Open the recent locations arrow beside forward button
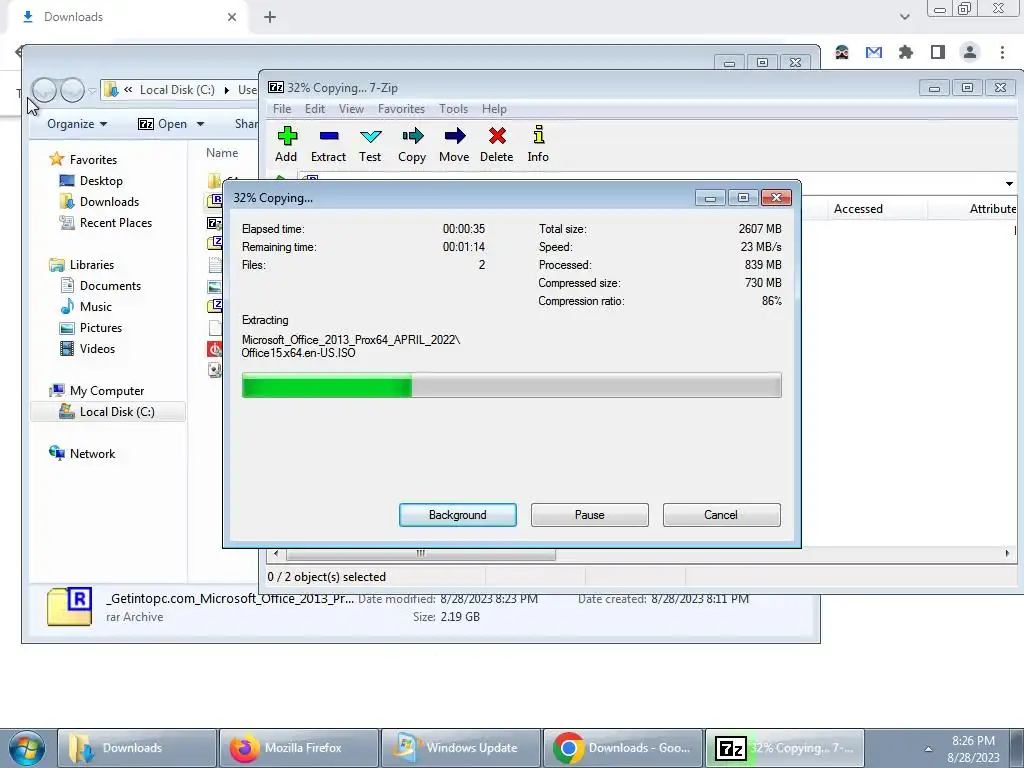 point(92,91)
